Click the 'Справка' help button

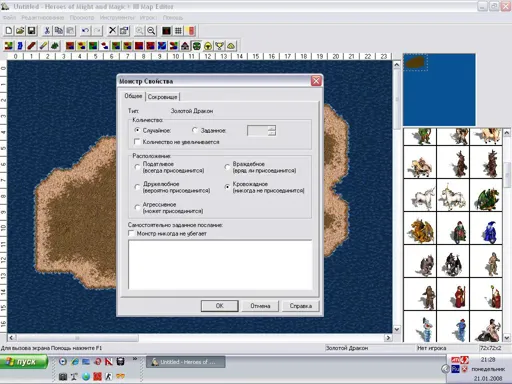coord(301,306)
